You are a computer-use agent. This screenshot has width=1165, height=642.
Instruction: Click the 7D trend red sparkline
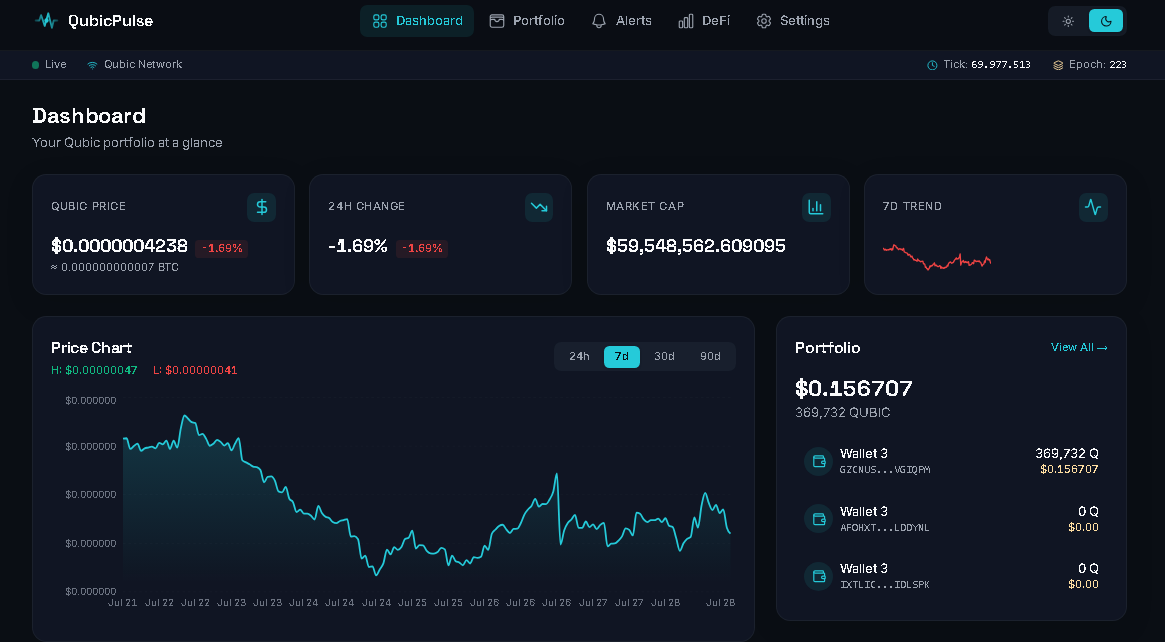pyautogui.click(x=937, y=257)
